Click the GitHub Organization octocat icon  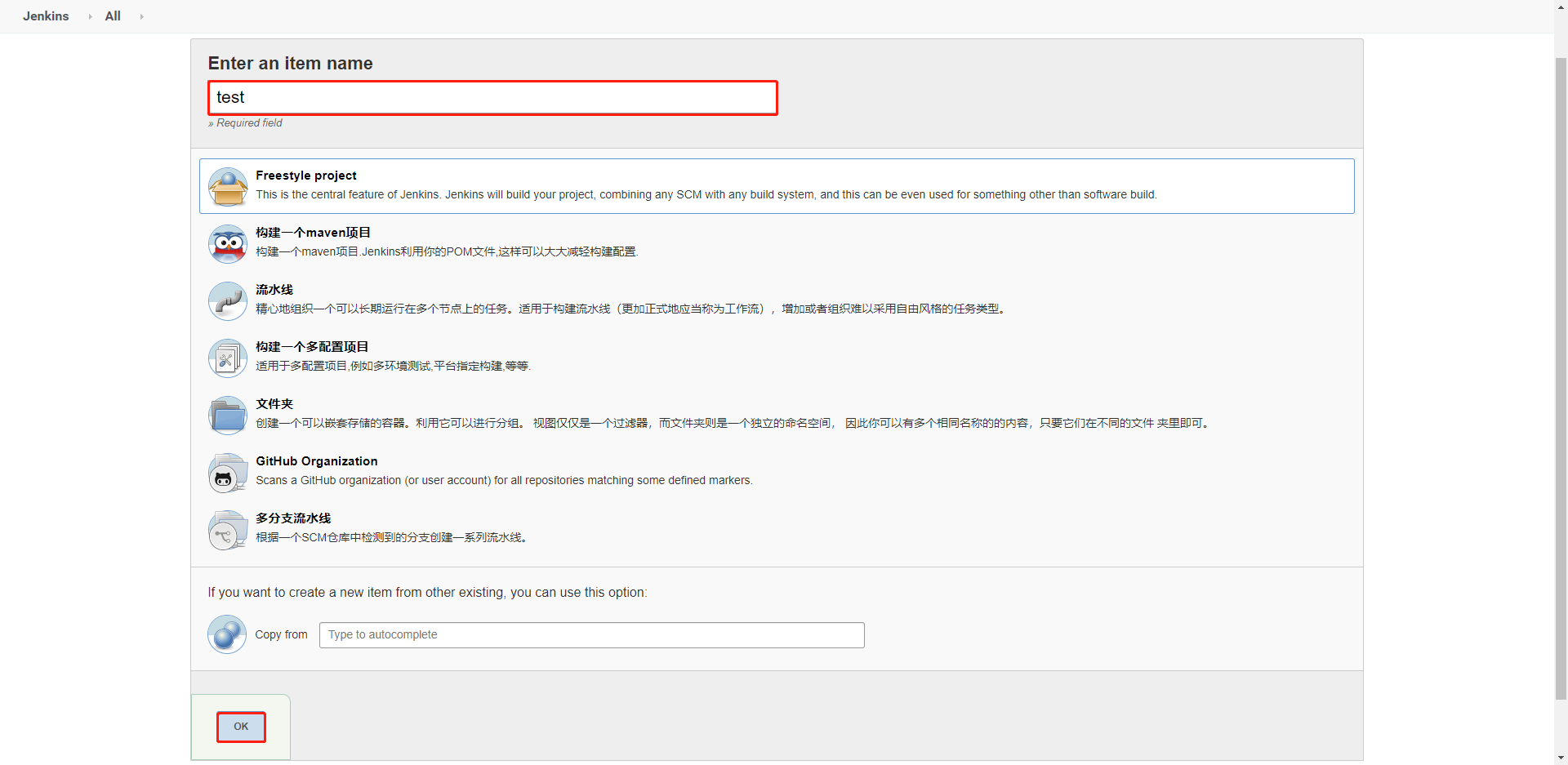click(x=228, y=473)
